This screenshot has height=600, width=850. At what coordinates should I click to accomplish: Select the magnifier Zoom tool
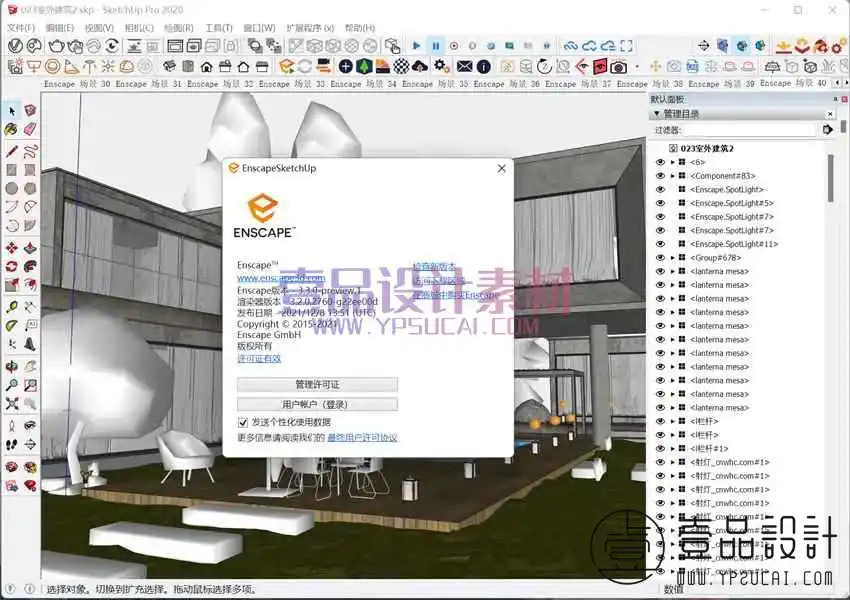[x=11, y=385]
